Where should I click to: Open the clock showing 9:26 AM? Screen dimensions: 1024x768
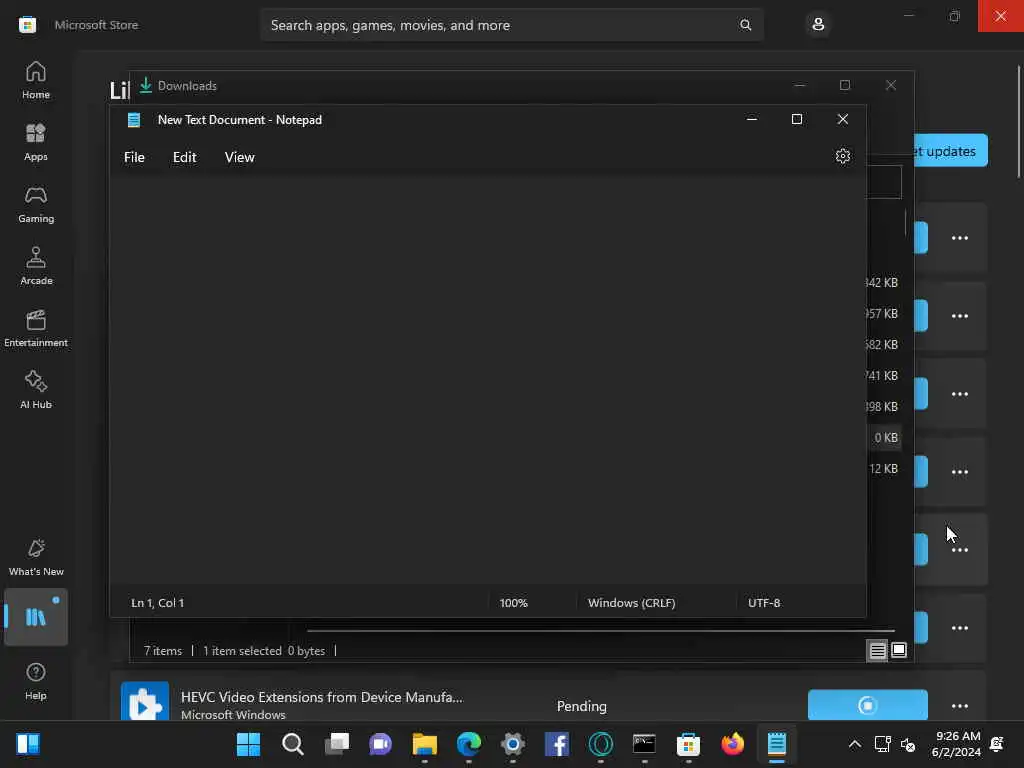957,744
